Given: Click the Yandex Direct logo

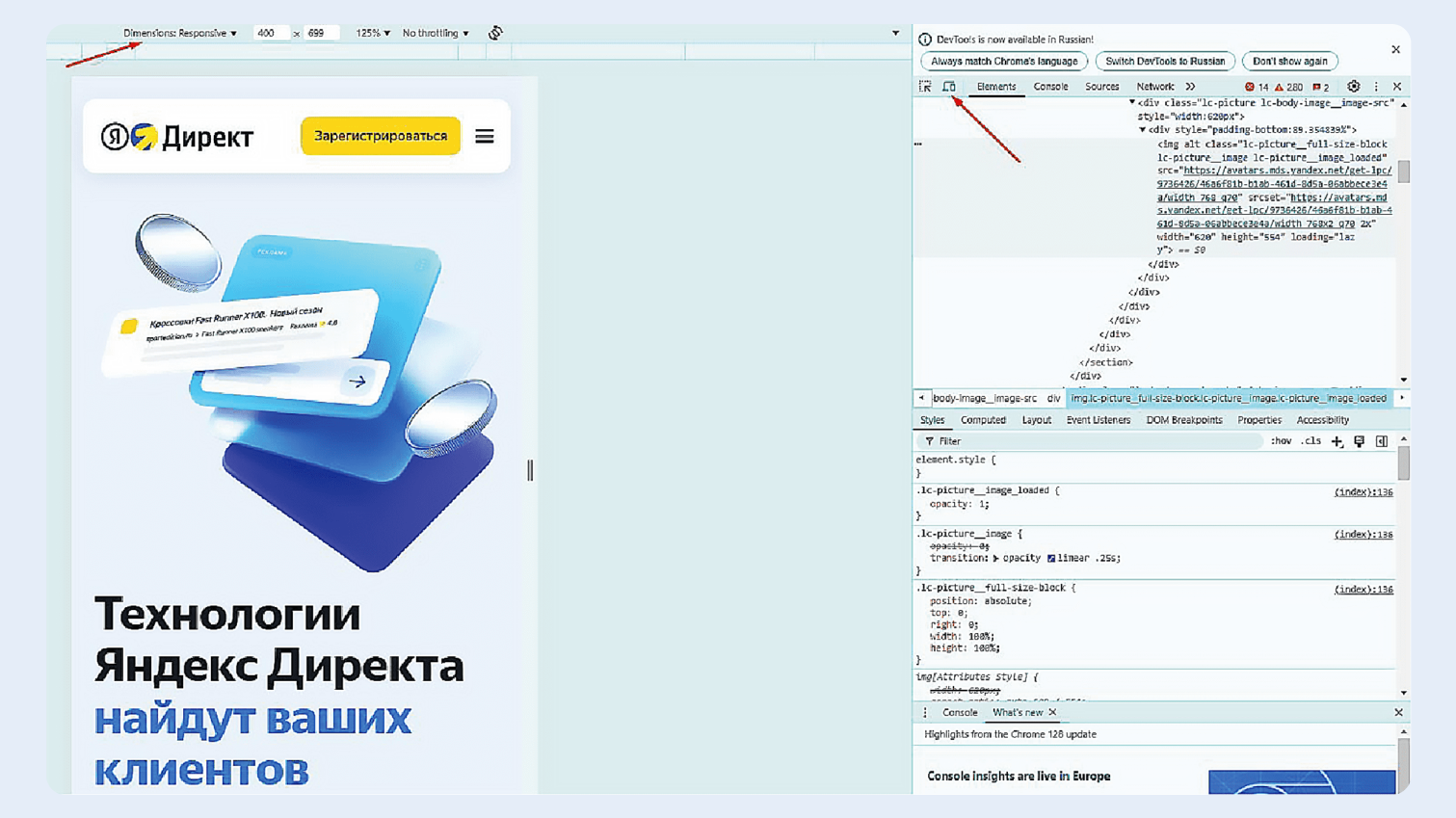Looking at the screenshot, I should (177, 137).
